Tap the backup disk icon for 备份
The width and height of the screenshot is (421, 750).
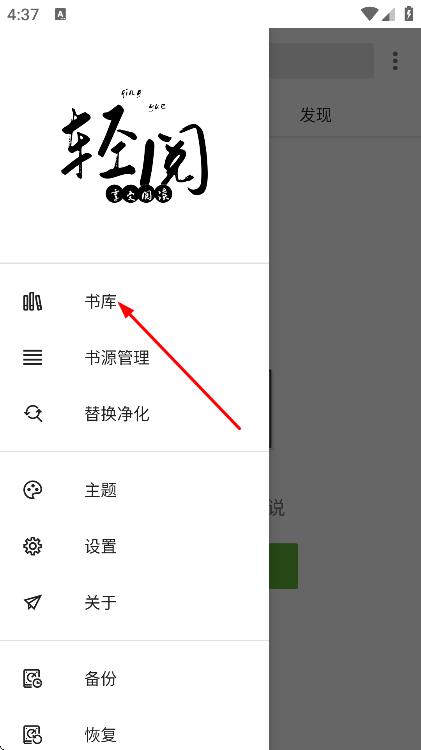(33, 679)
